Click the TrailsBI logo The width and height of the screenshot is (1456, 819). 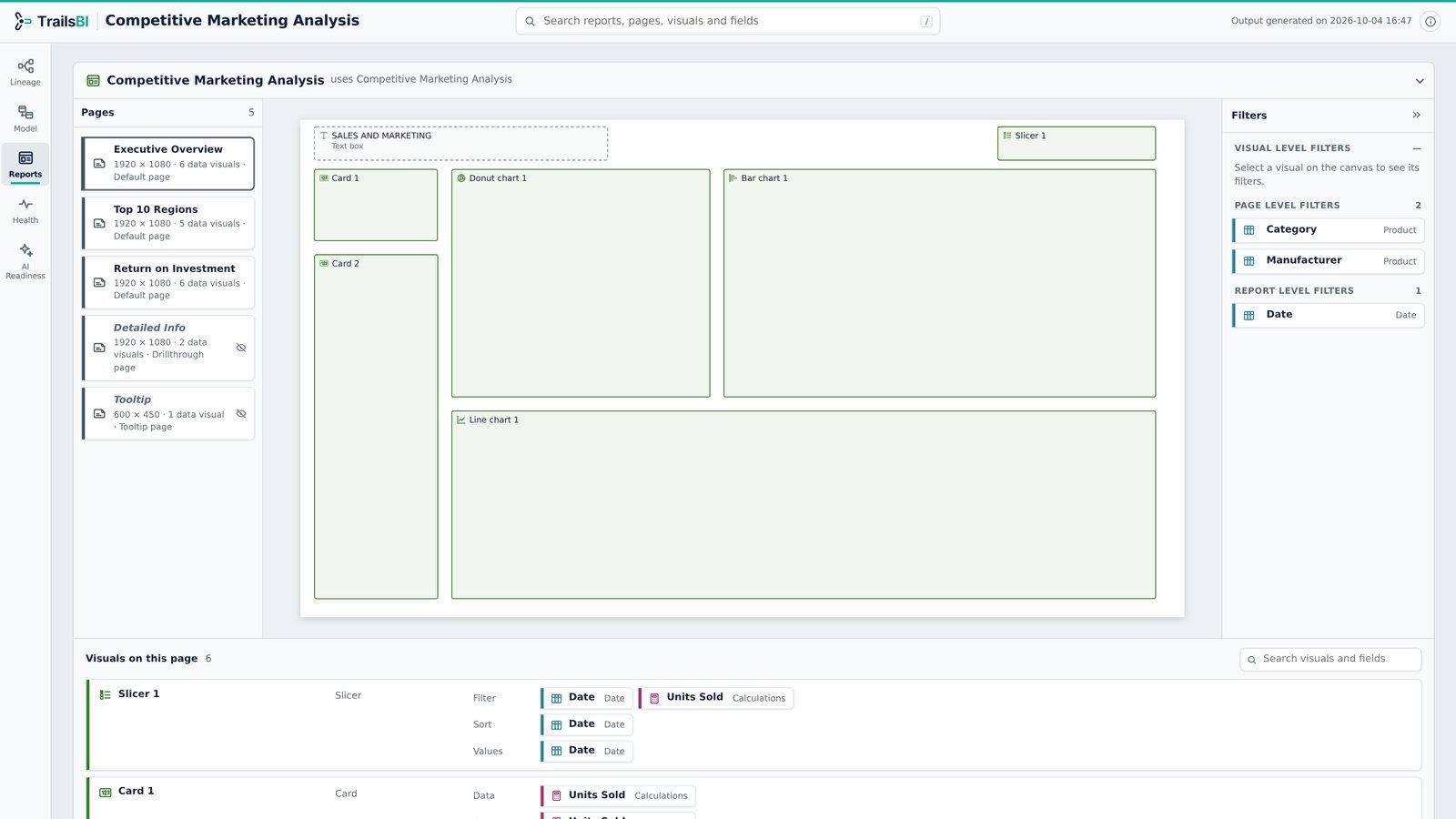click(52, 21)
